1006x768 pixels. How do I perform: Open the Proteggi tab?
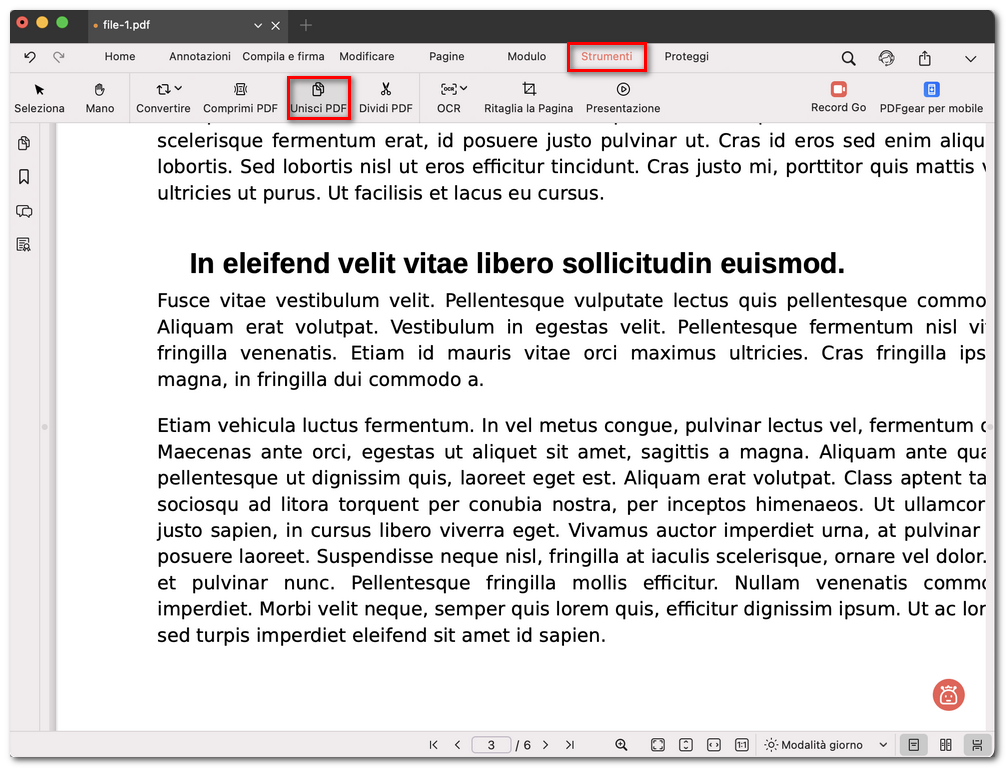coord(686,57)
